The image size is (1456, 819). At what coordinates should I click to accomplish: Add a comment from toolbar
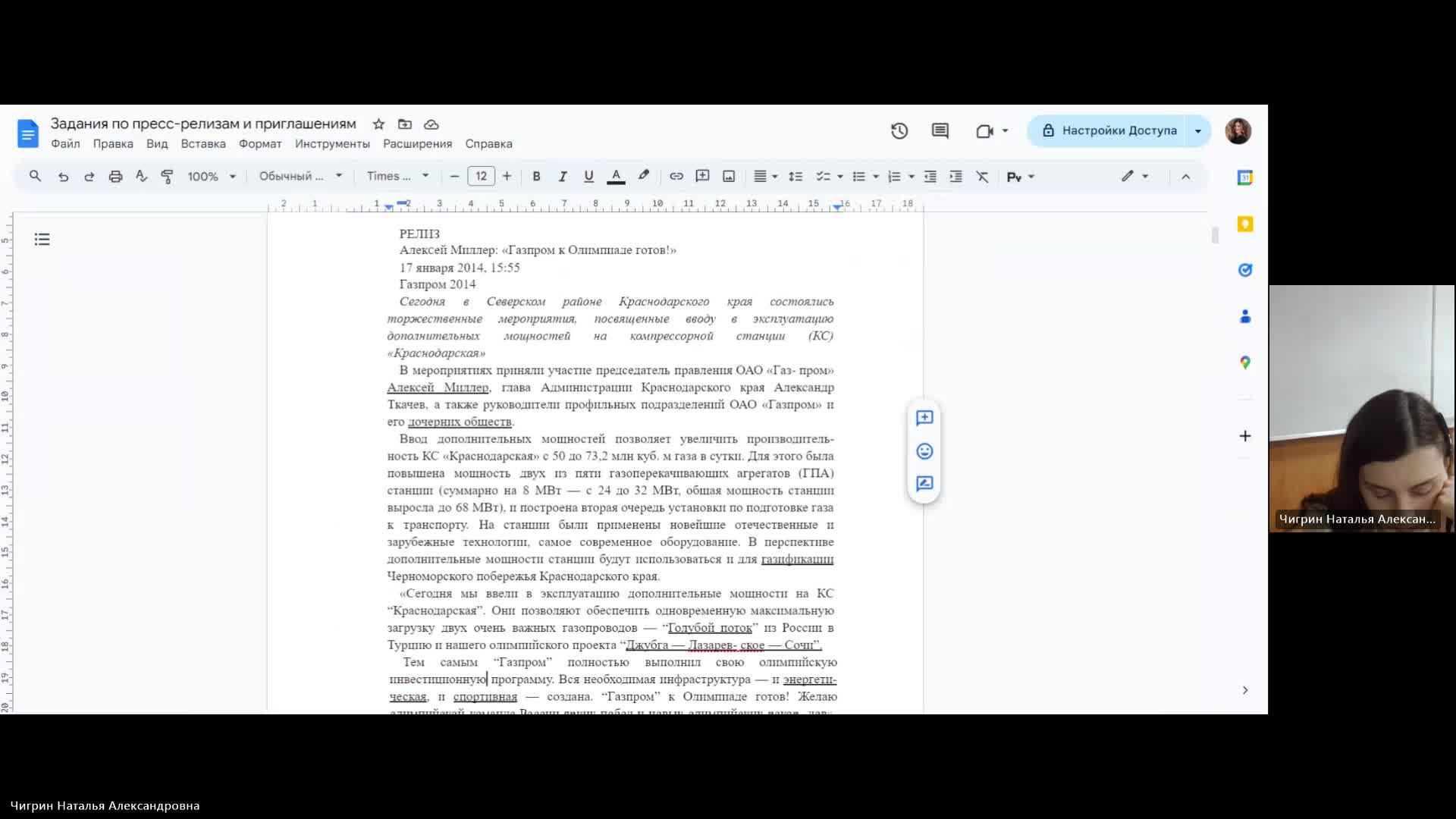click(x=703, y=177)
